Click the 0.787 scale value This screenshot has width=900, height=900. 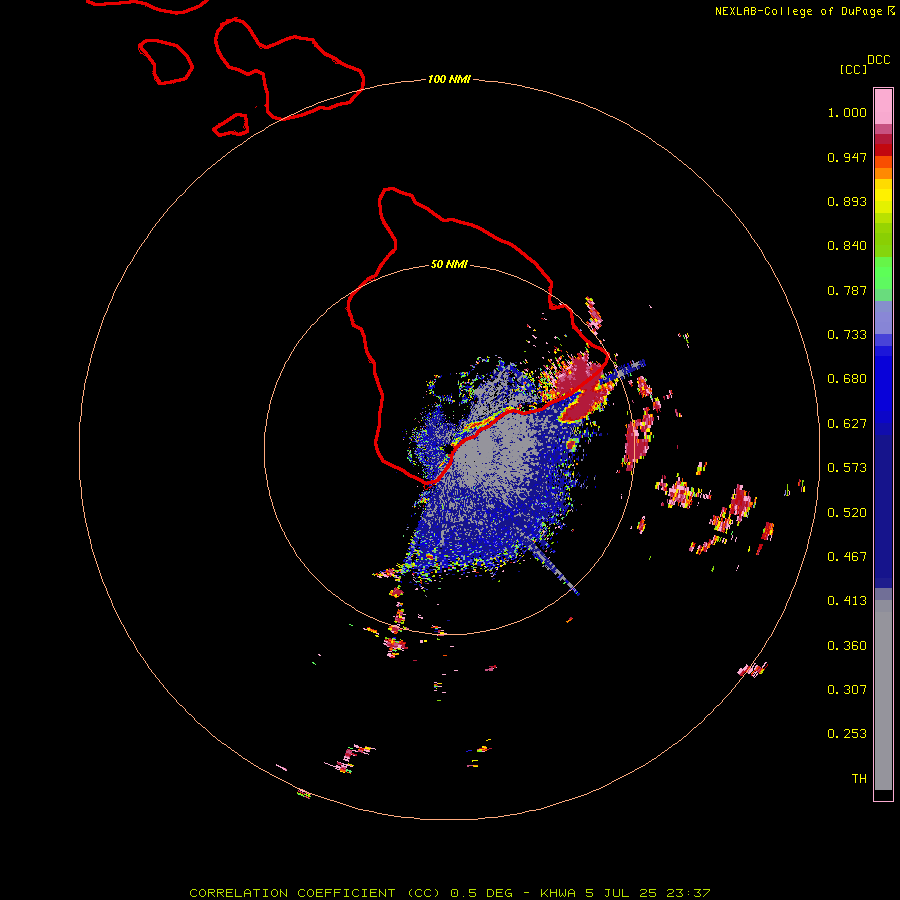tap(847, 290)
